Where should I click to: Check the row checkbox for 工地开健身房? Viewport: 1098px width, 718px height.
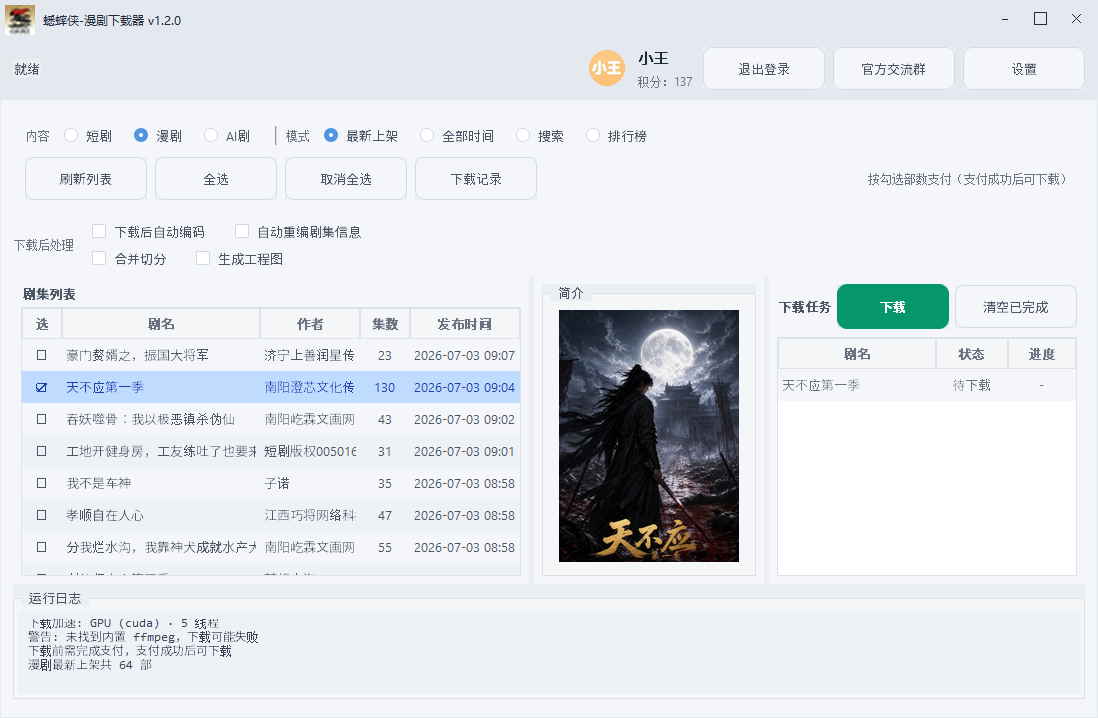(41, 451)
